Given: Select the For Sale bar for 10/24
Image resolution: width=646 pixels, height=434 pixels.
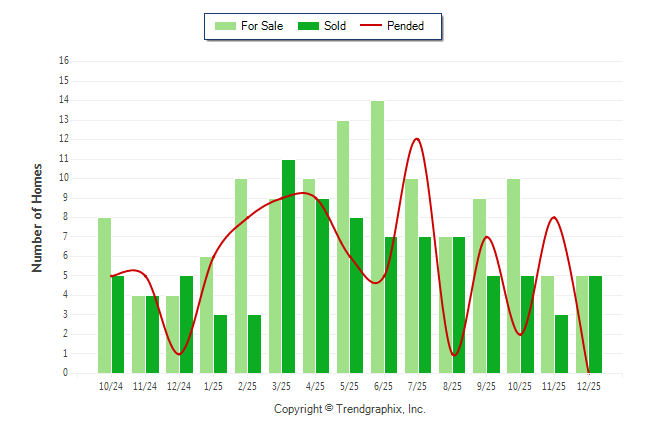Looking at the screenshot, I should tap(104, 295).
